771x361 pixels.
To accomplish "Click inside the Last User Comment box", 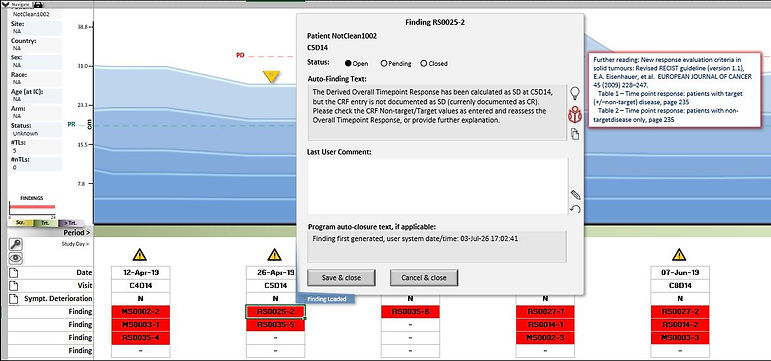I will 437,186.
